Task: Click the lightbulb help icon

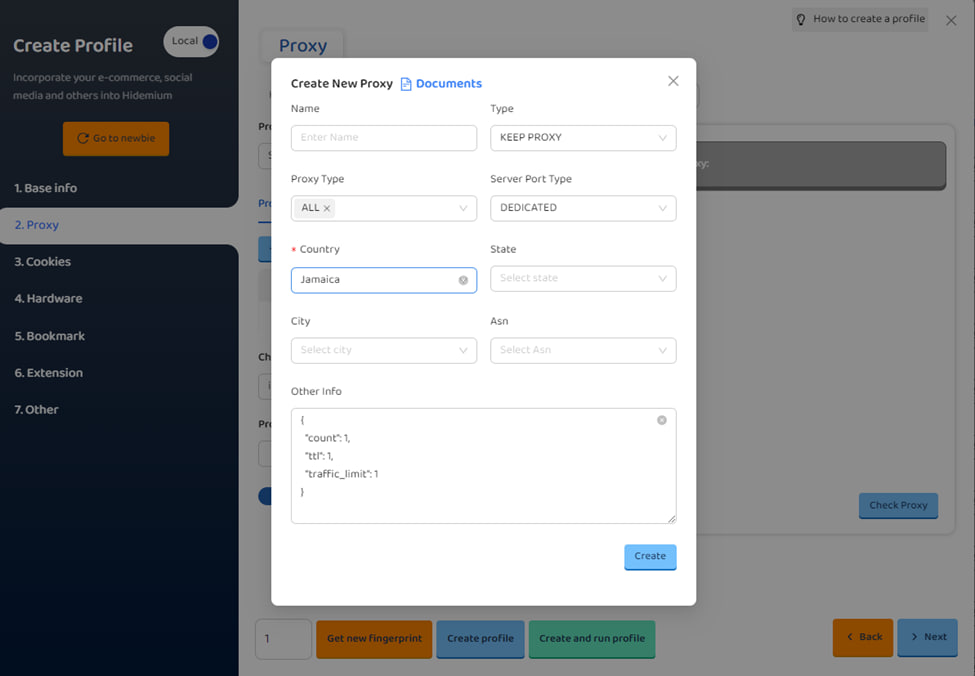Action: pos(801,19)
